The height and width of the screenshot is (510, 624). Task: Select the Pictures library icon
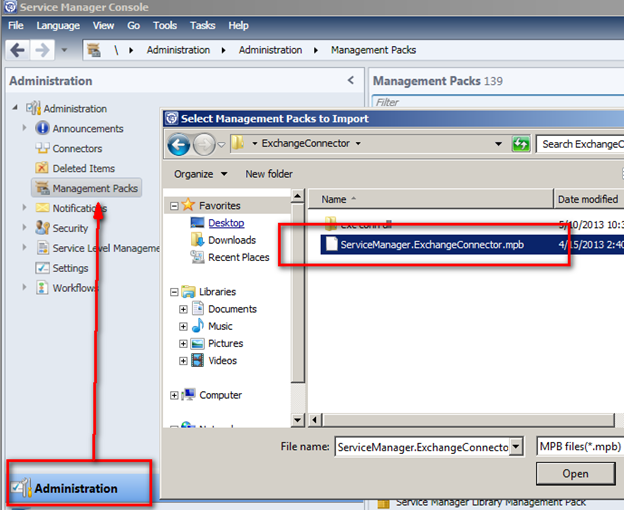tap(198, 343)
